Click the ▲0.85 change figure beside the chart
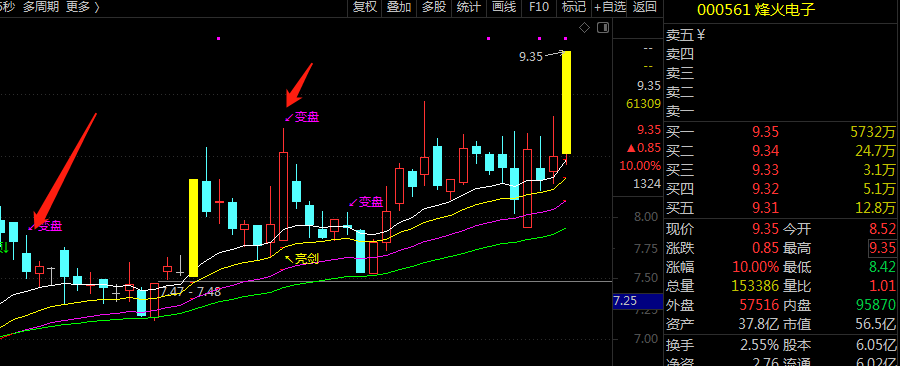 click(x=643, y=148)
